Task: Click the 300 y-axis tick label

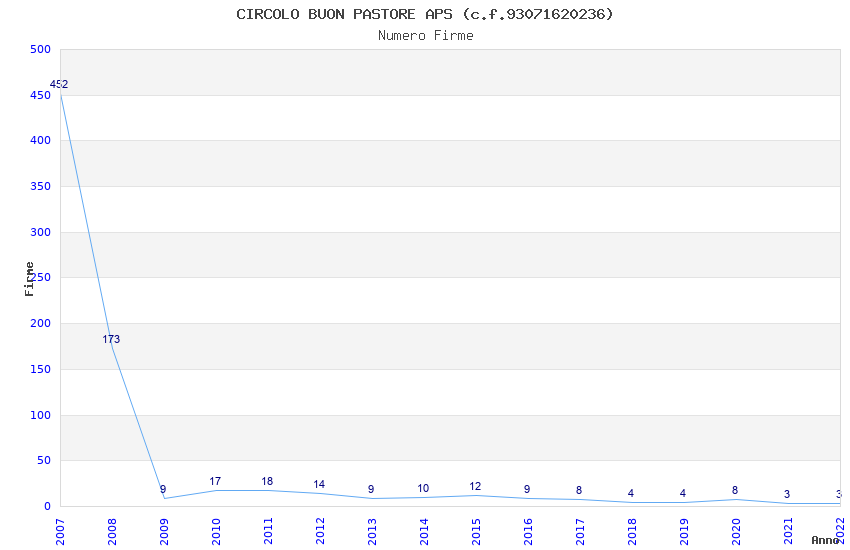Action: click(x=41, y=232)
